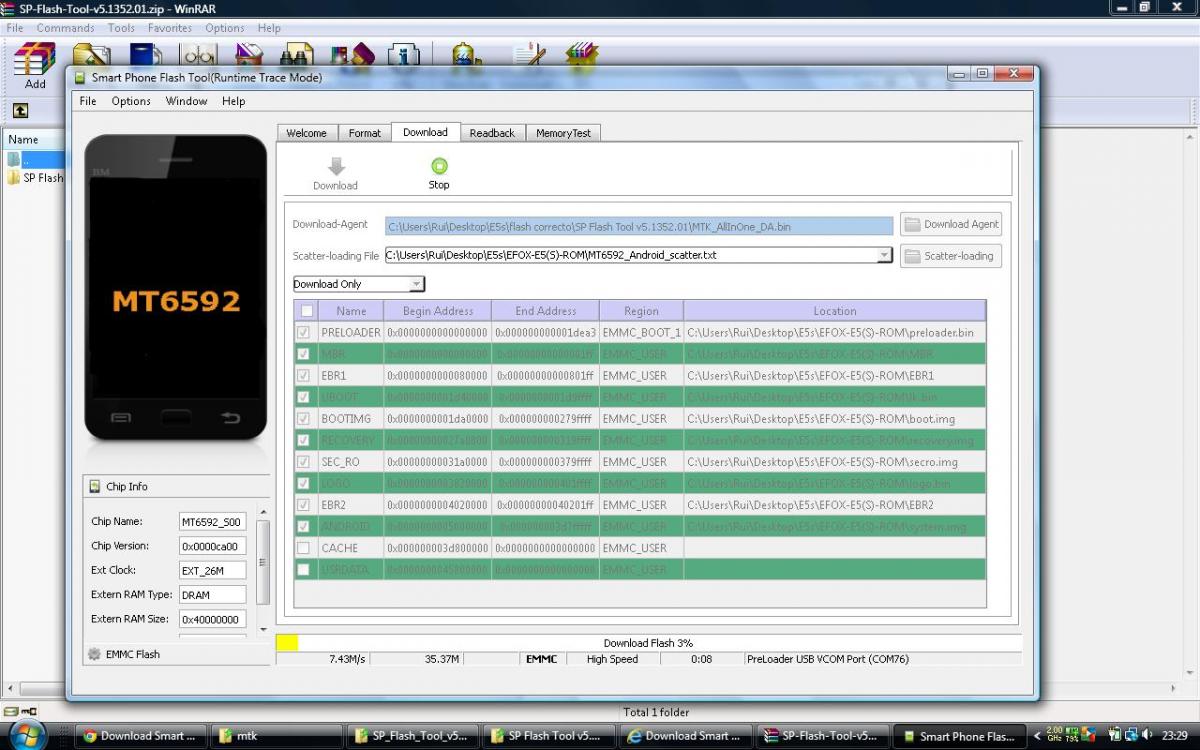Toggle the PRELOADER row checkbox
This screenshot has height=750, width=1200.
point(303,333)
